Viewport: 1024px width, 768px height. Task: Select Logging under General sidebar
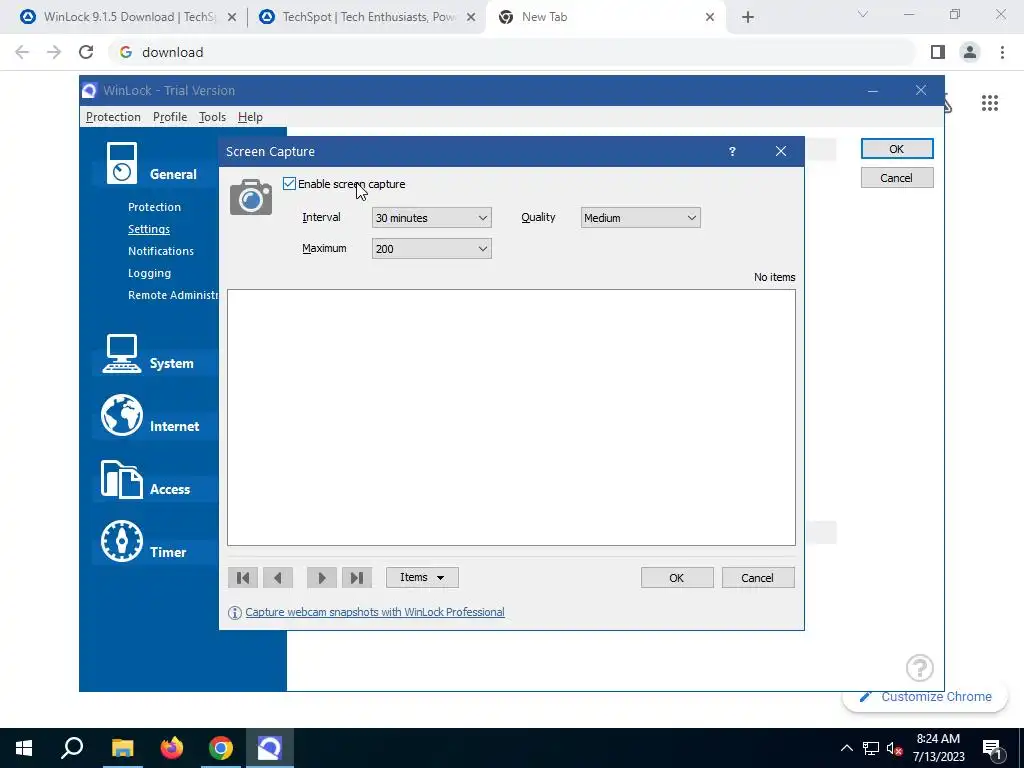point(150,274)
